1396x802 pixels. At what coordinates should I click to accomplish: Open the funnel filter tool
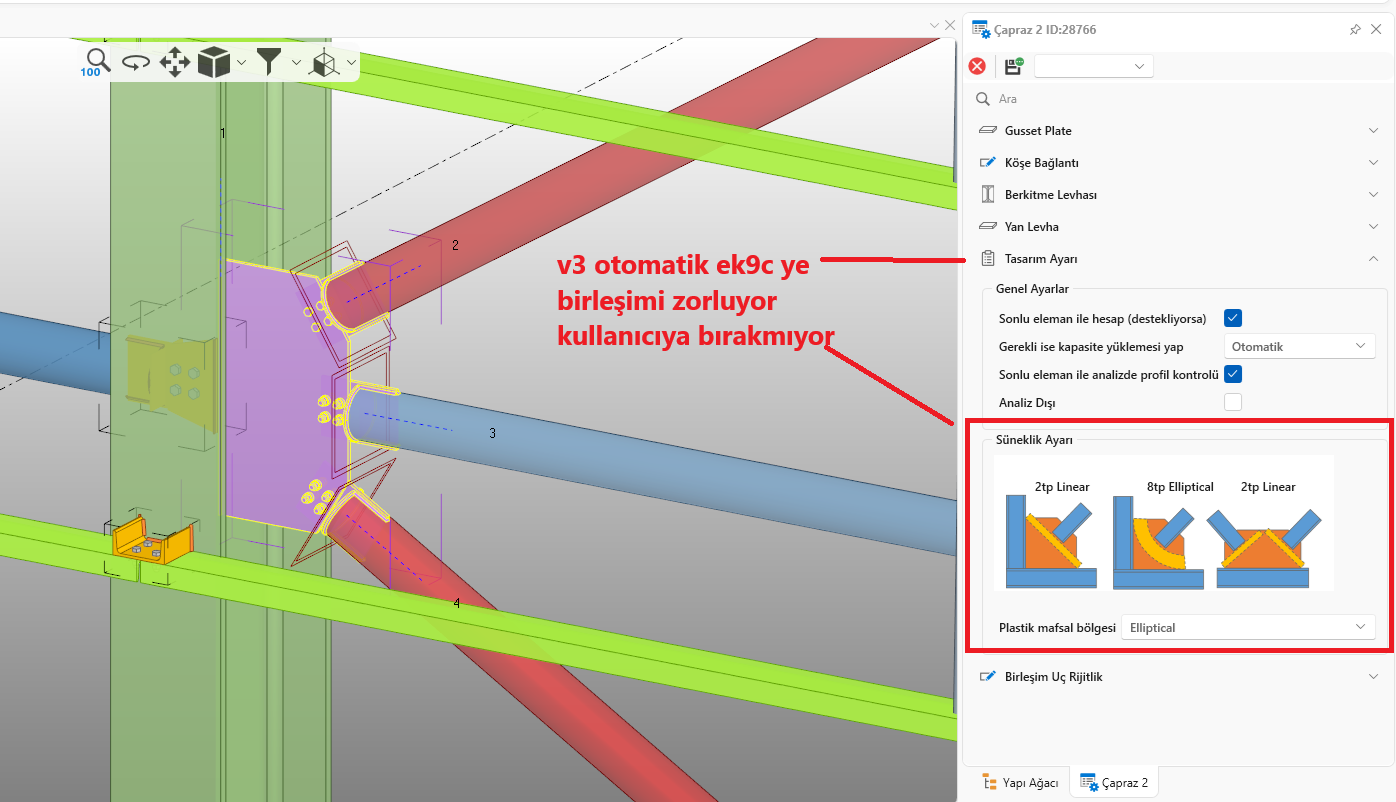point(269,62)
